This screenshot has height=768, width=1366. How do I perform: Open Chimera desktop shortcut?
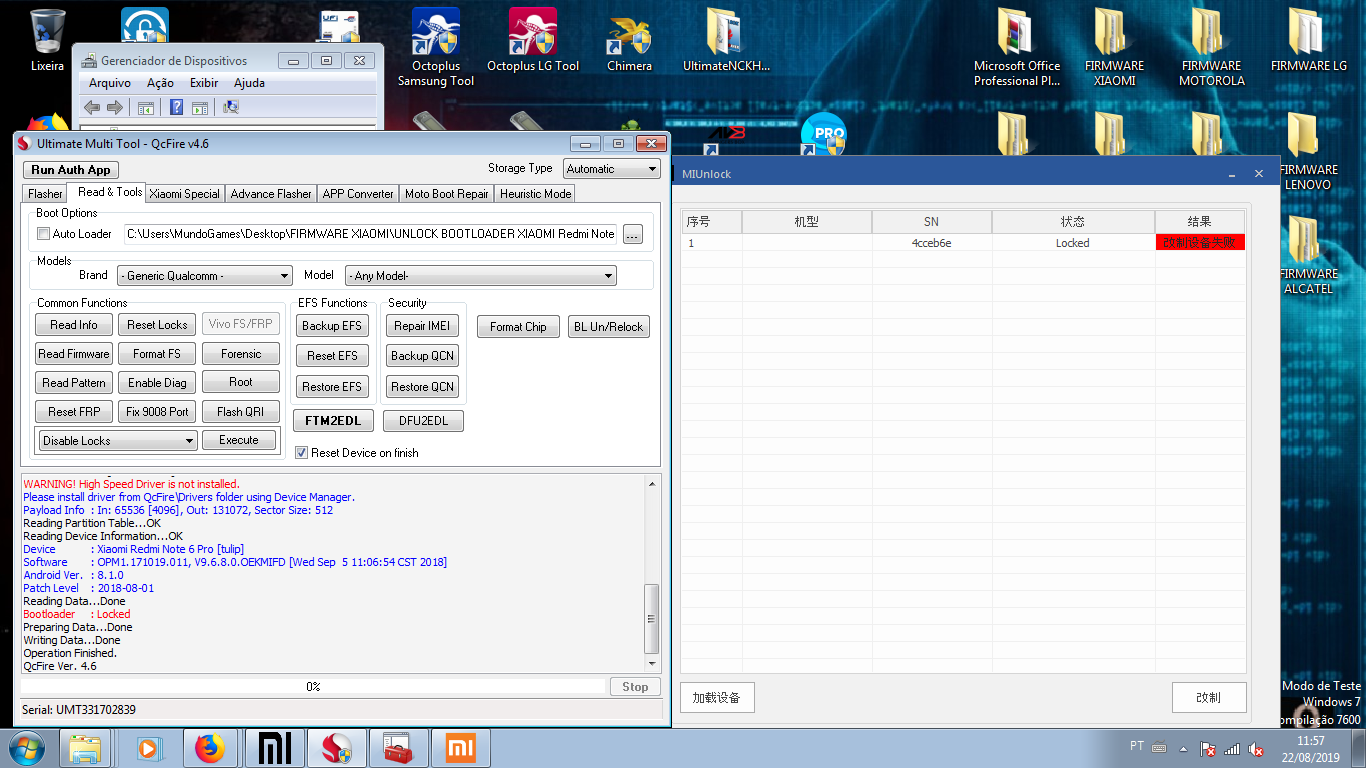(629, 41)
